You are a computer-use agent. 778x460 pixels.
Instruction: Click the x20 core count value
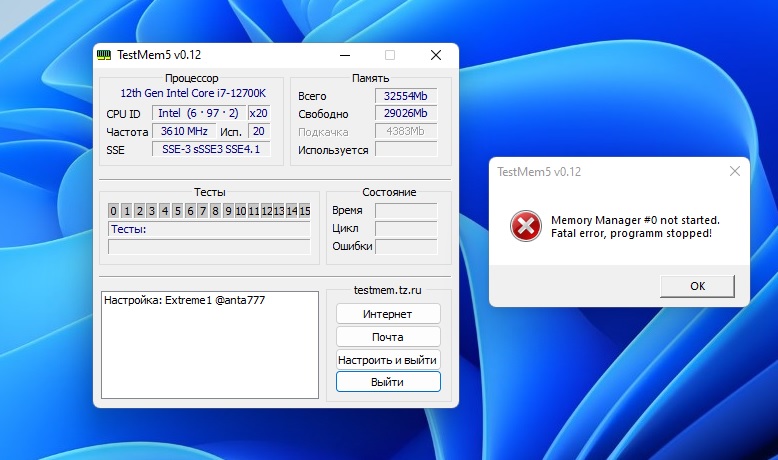coord(259,113)
